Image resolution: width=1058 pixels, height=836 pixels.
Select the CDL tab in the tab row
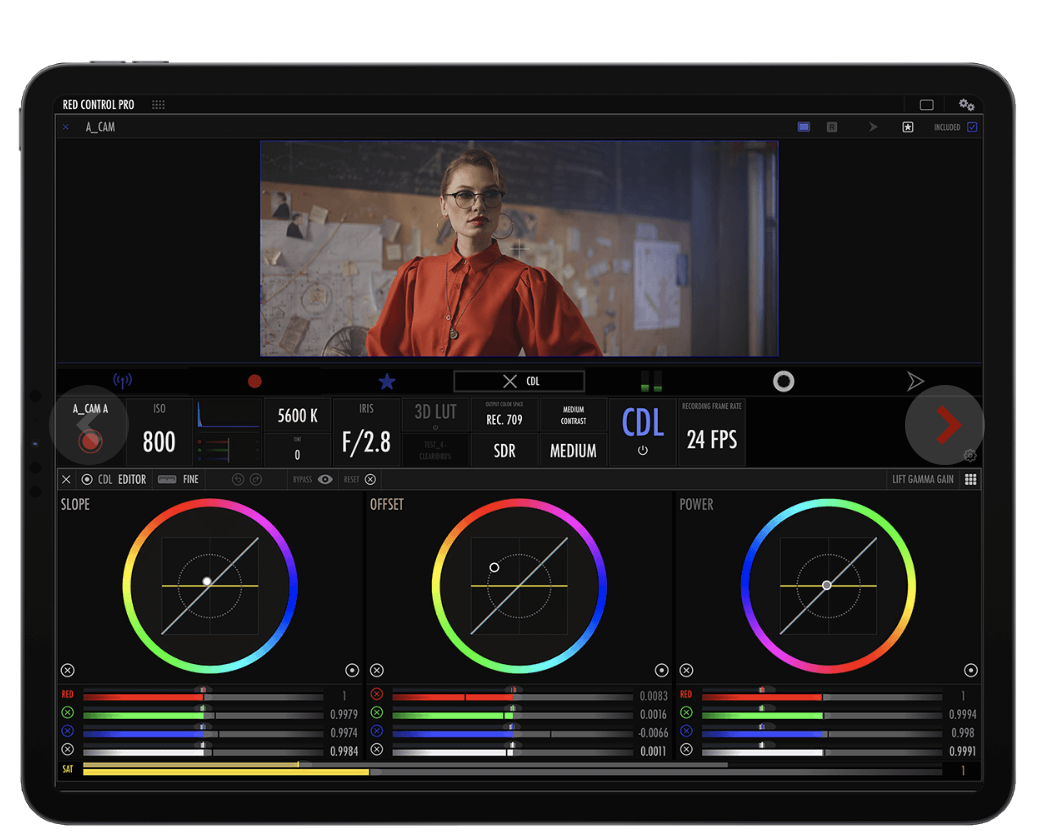[x=519, y=381]
